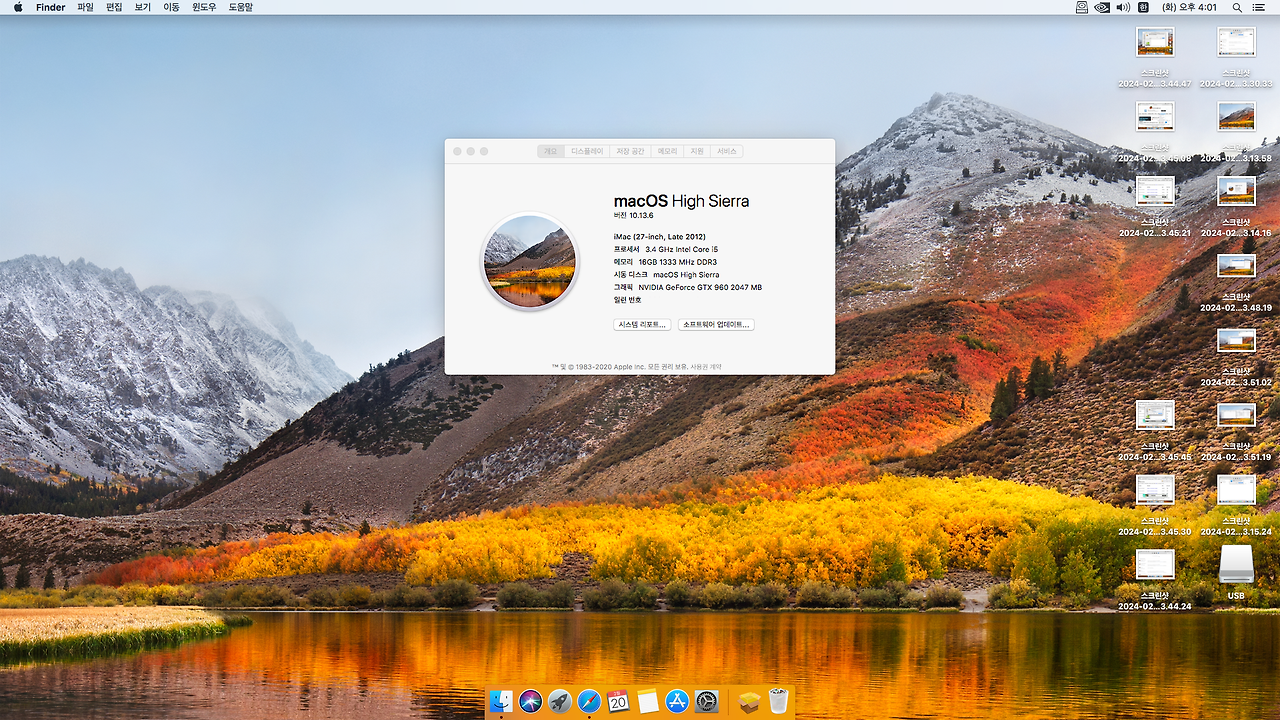Open the 윈도우 menu
The width and height of the screenshot is (1280, 720).
(x=204, y=7)
